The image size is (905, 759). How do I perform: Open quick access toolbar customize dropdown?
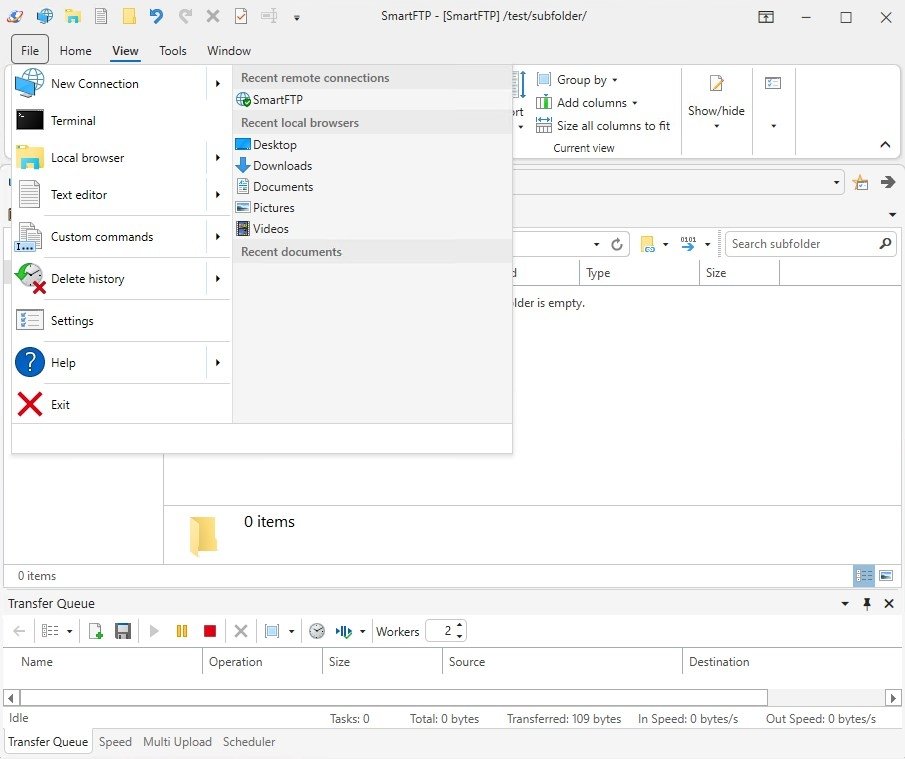click(x=297, y=17)
